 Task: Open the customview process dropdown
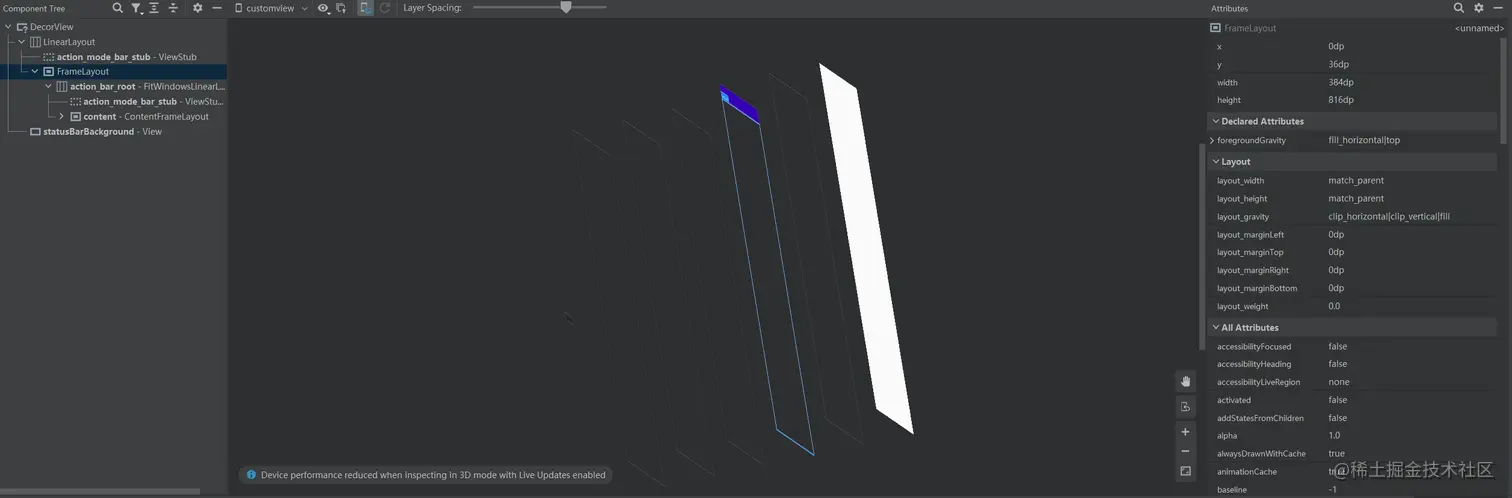(x=271, y=8)
